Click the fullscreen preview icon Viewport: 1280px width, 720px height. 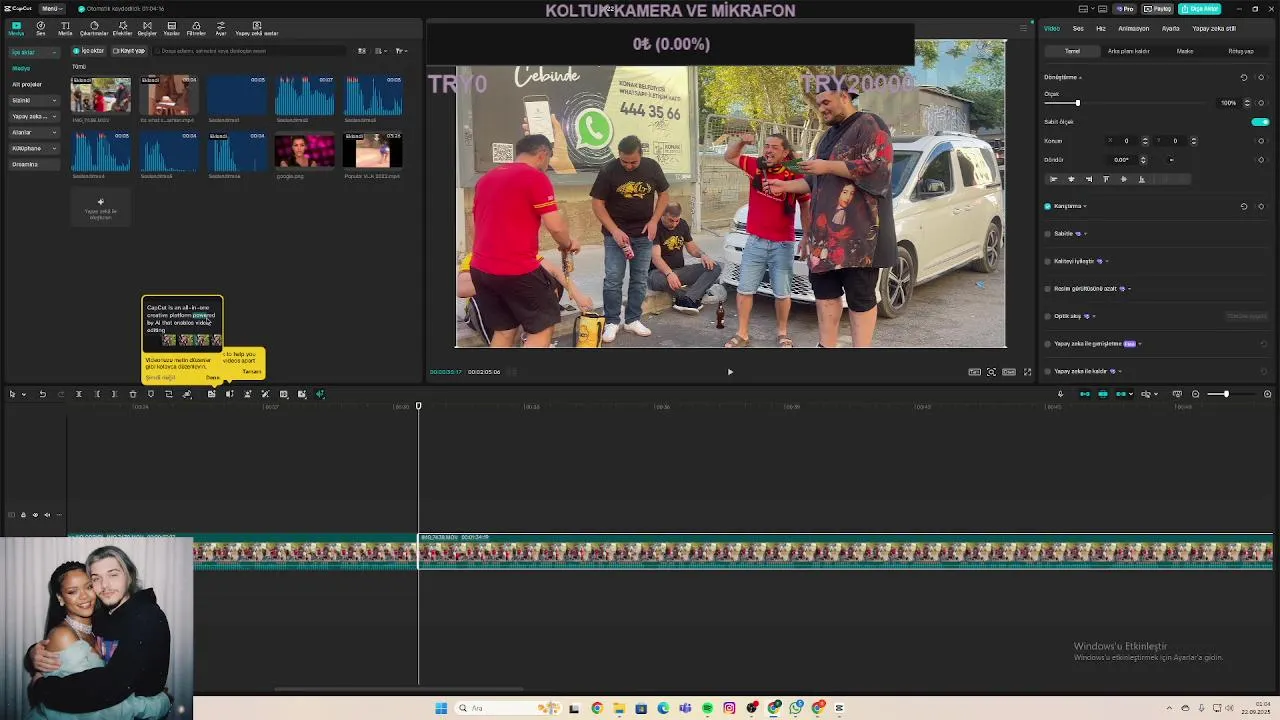tap(1027, 372)
